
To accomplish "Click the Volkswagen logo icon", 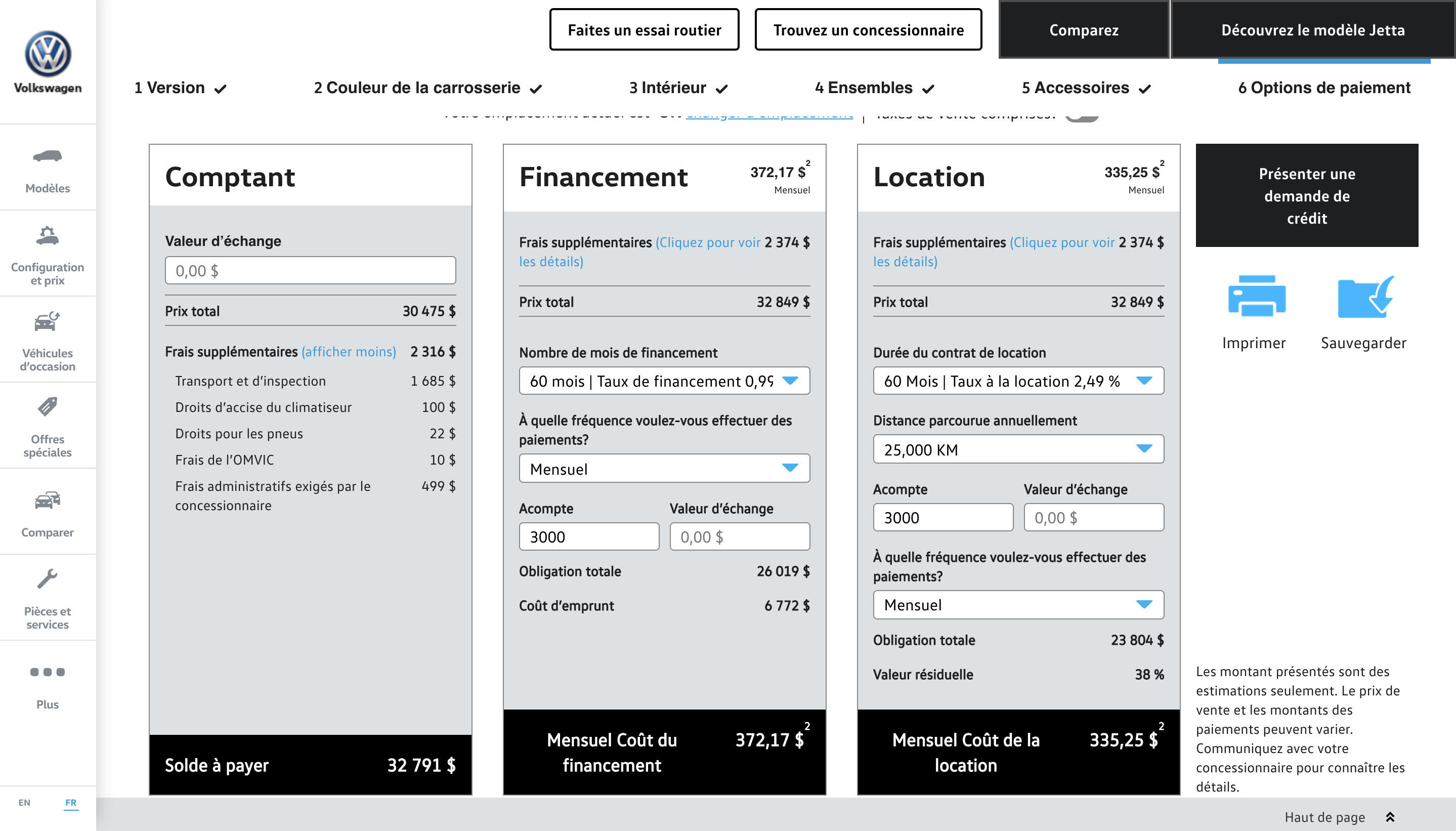I will [48, 54].
